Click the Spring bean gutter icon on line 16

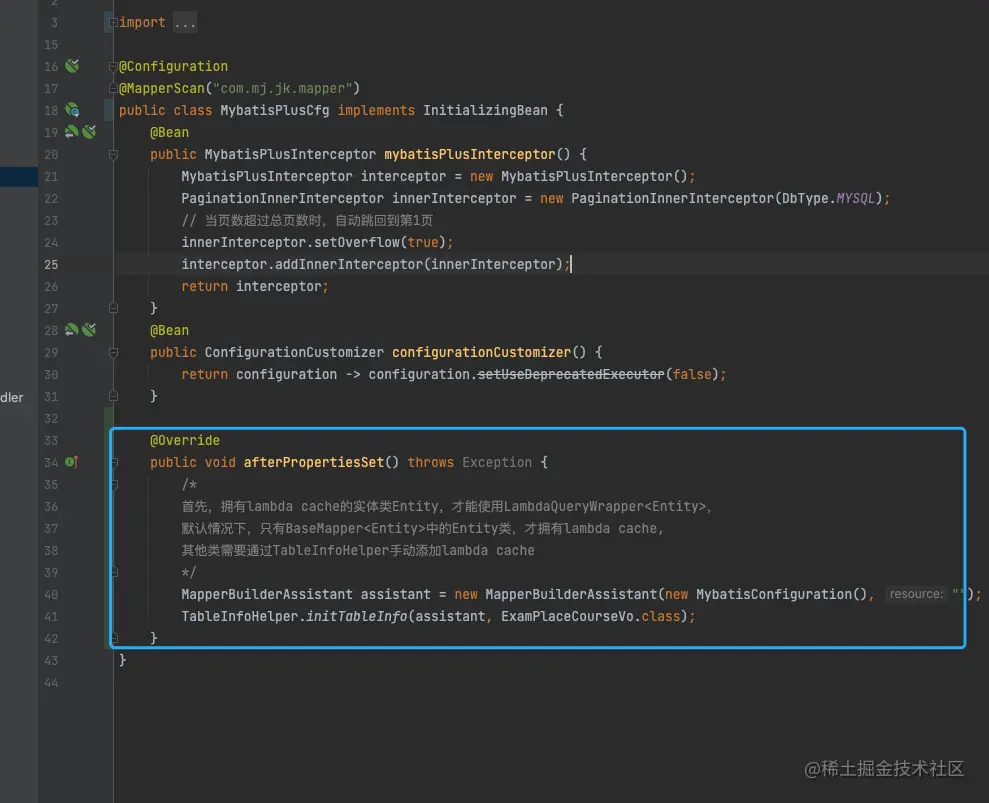[72, 66]
